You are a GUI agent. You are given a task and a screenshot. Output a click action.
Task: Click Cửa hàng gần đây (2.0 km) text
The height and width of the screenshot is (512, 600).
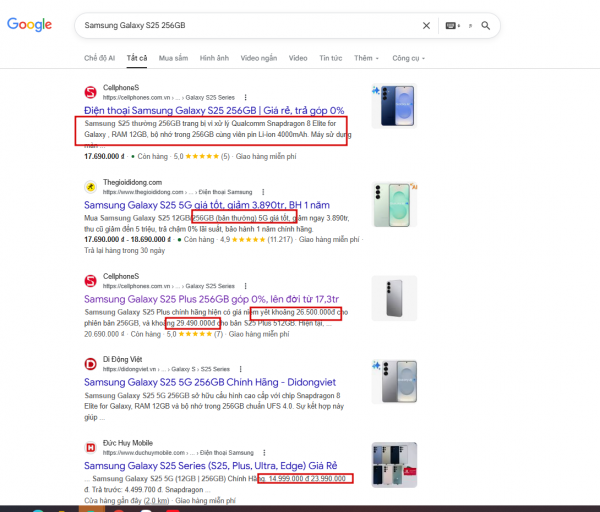pyautogui.click(x=127, y=501)
